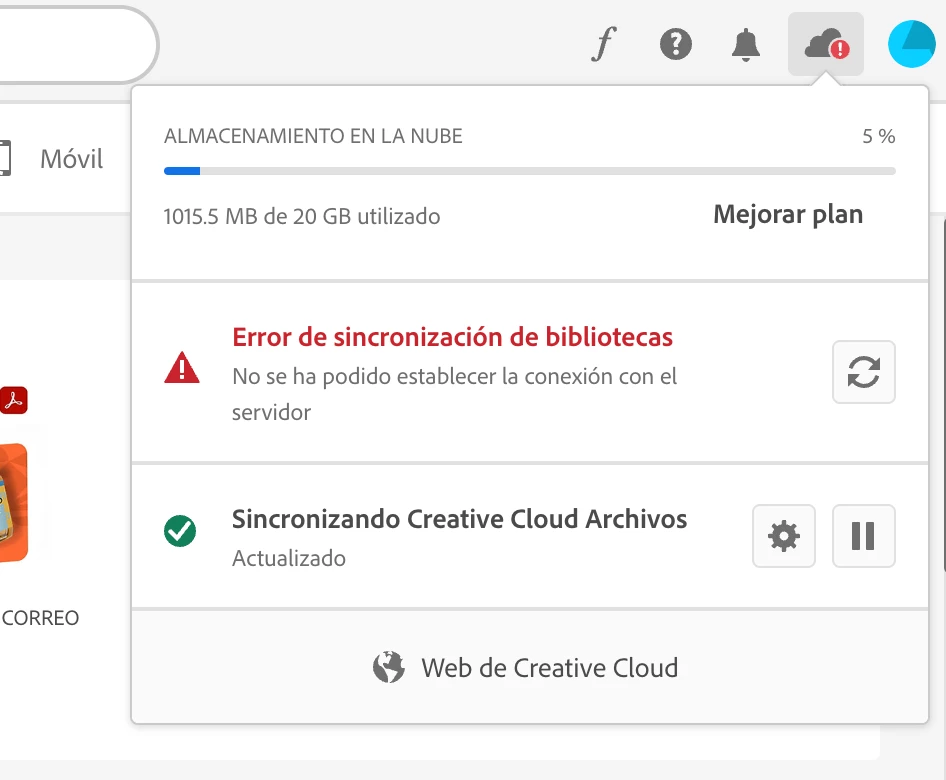Click the cloud storage usage bar
The height and width of the screenshot is (780, 946).
(x=530, y=171)
